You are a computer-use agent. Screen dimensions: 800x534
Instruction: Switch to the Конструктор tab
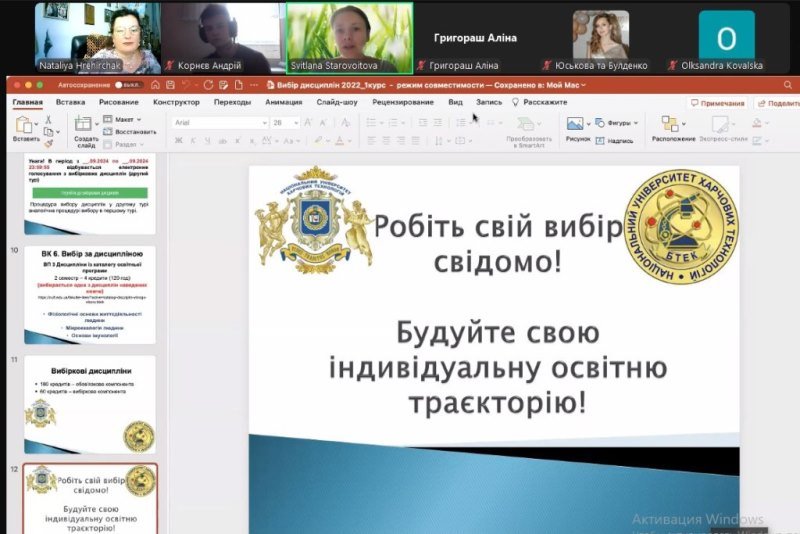click(x=176, y=102)
